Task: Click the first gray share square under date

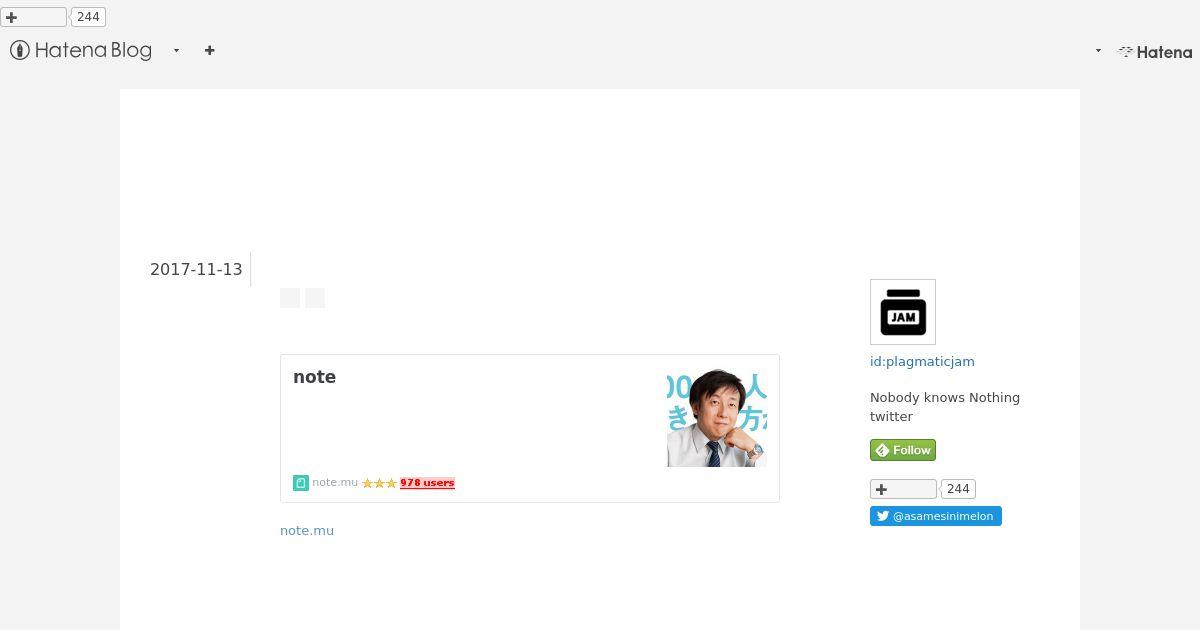Action: pyautogui.click(x=290, y=298)
